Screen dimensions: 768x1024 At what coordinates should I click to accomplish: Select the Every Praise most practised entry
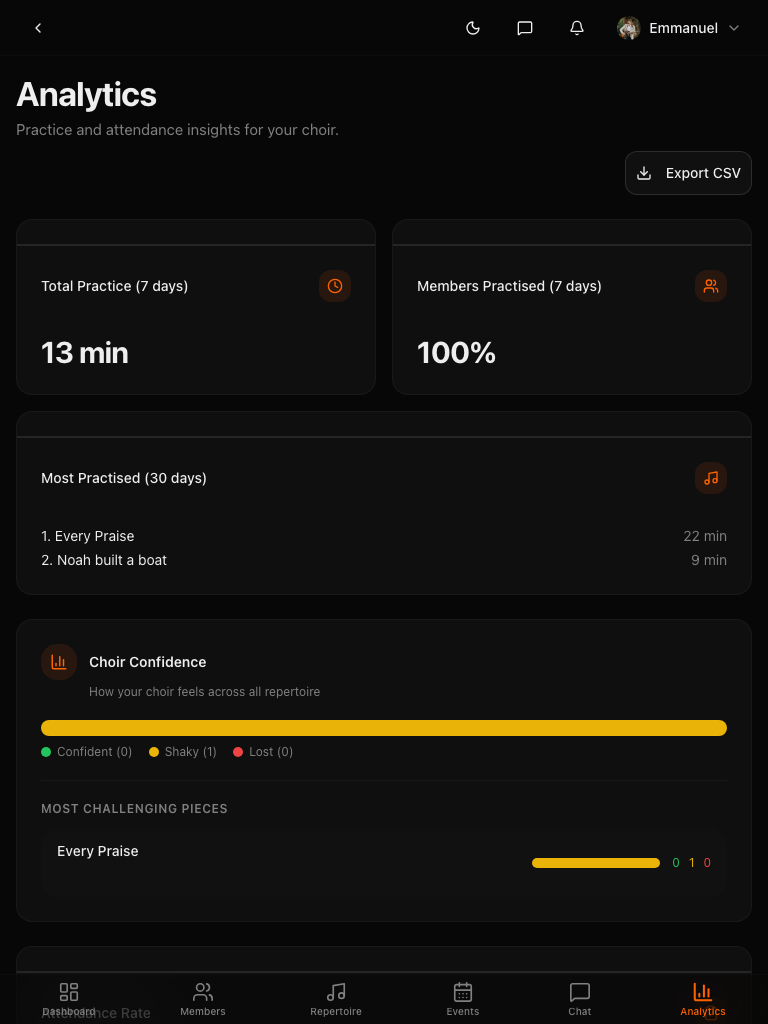[x=88, y=536]
